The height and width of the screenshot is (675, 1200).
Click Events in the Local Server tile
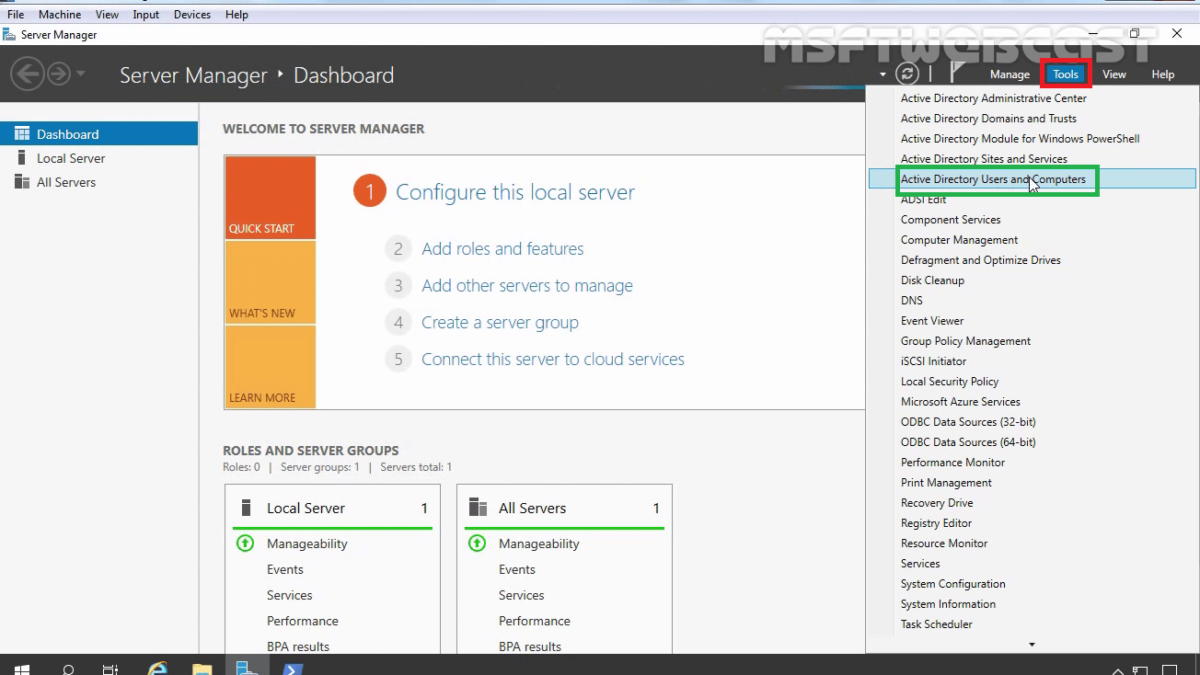click(x=285, y=569)
